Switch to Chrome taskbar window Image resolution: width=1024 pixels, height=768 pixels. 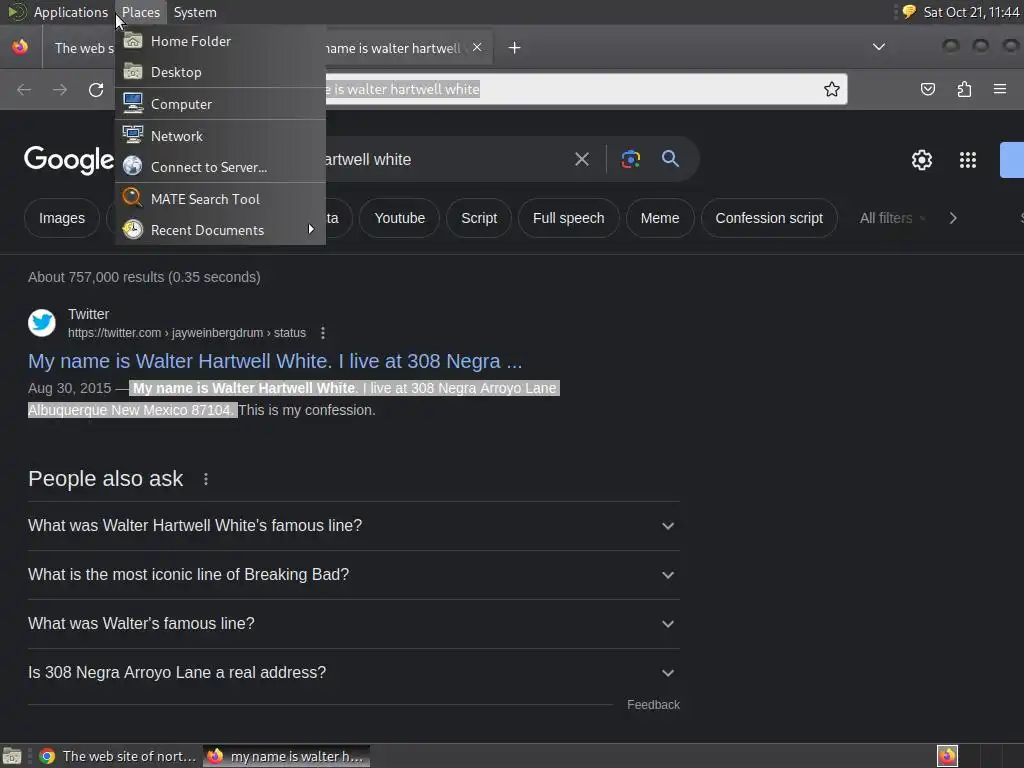pos(118,756)
